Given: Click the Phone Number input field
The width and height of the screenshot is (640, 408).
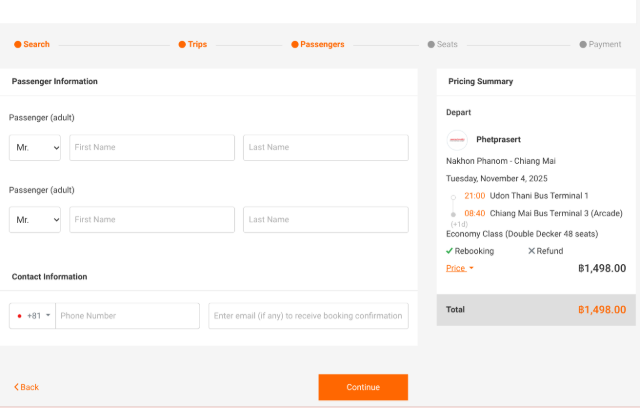Looking at the screenshot, I should (x=127, y=316).
